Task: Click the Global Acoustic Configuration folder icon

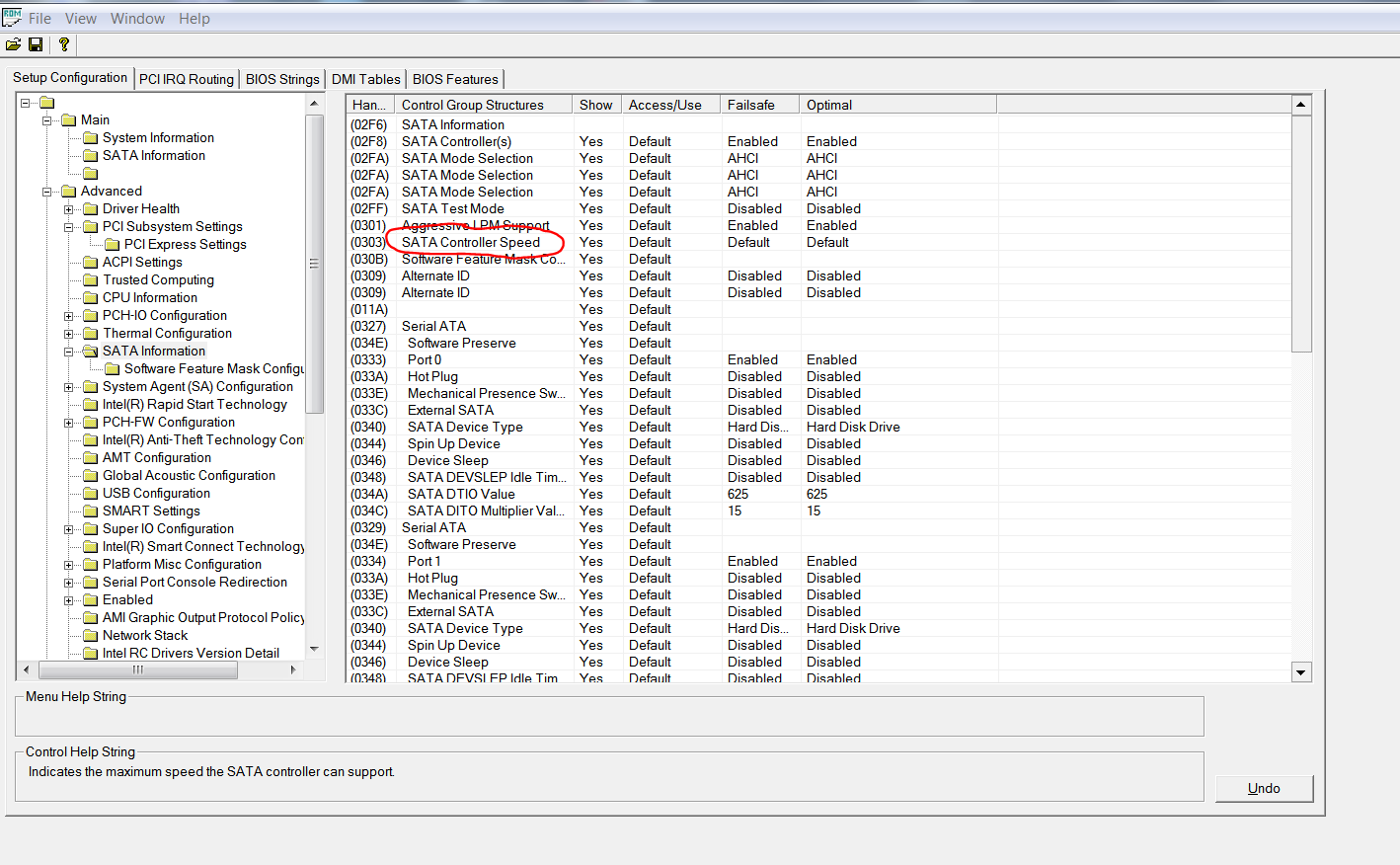Action: point(91,476)
